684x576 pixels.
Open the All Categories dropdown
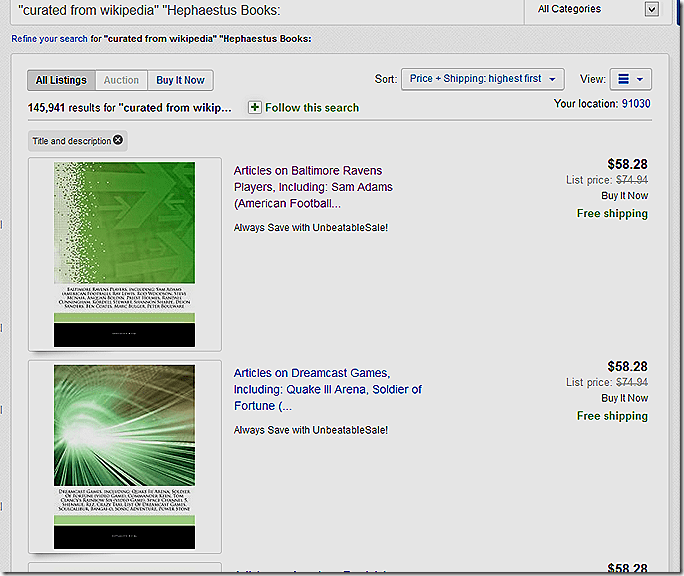pyautogui.click(x=597, y=9)
